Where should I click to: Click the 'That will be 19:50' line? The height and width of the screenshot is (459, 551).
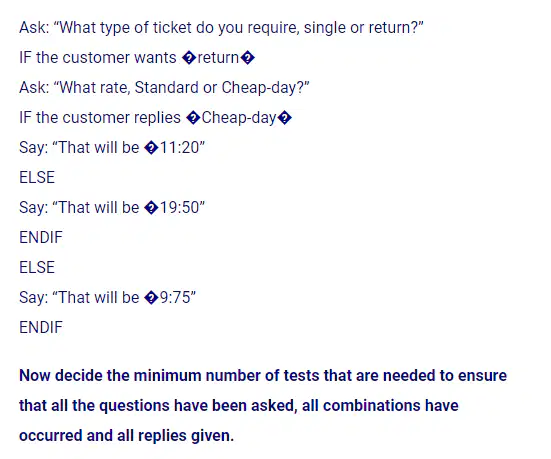pos(112,207)
